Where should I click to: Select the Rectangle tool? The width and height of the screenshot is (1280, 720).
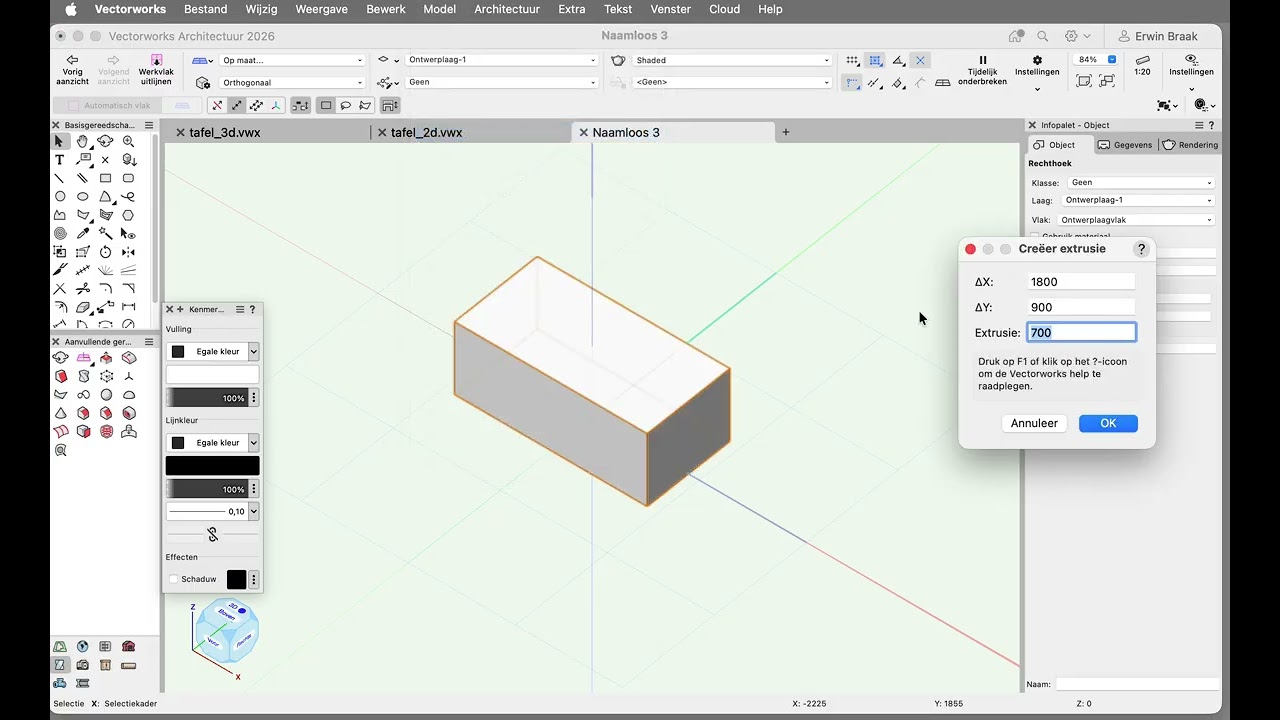[105, 178]
